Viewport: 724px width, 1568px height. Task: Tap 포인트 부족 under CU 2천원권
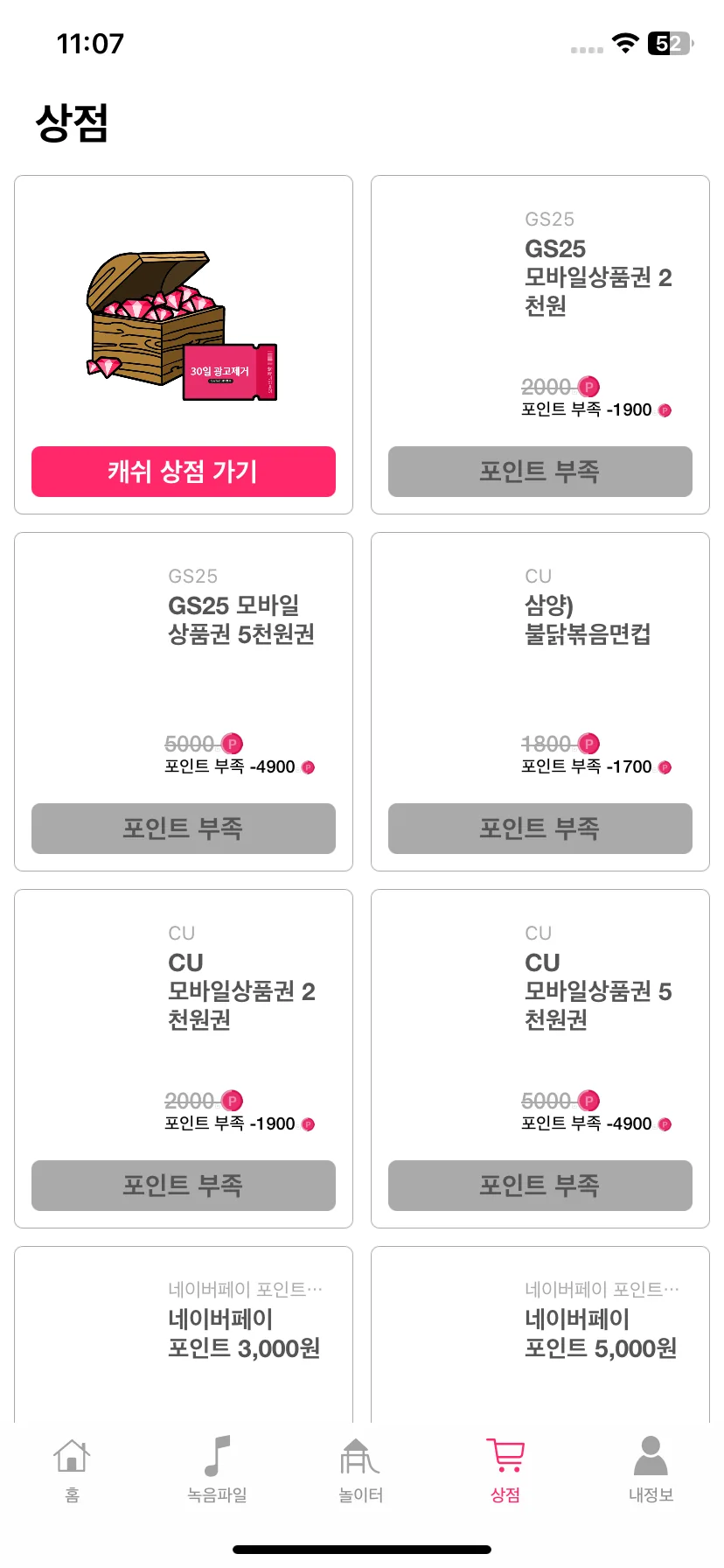[184, 1186]
